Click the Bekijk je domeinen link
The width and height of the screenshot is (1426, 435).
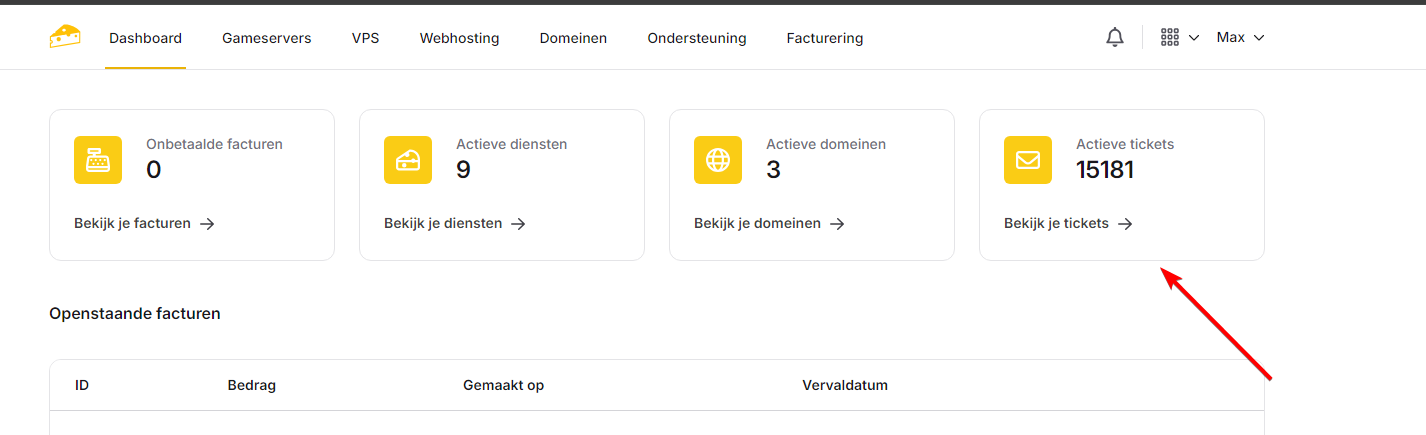click(768, 224)
